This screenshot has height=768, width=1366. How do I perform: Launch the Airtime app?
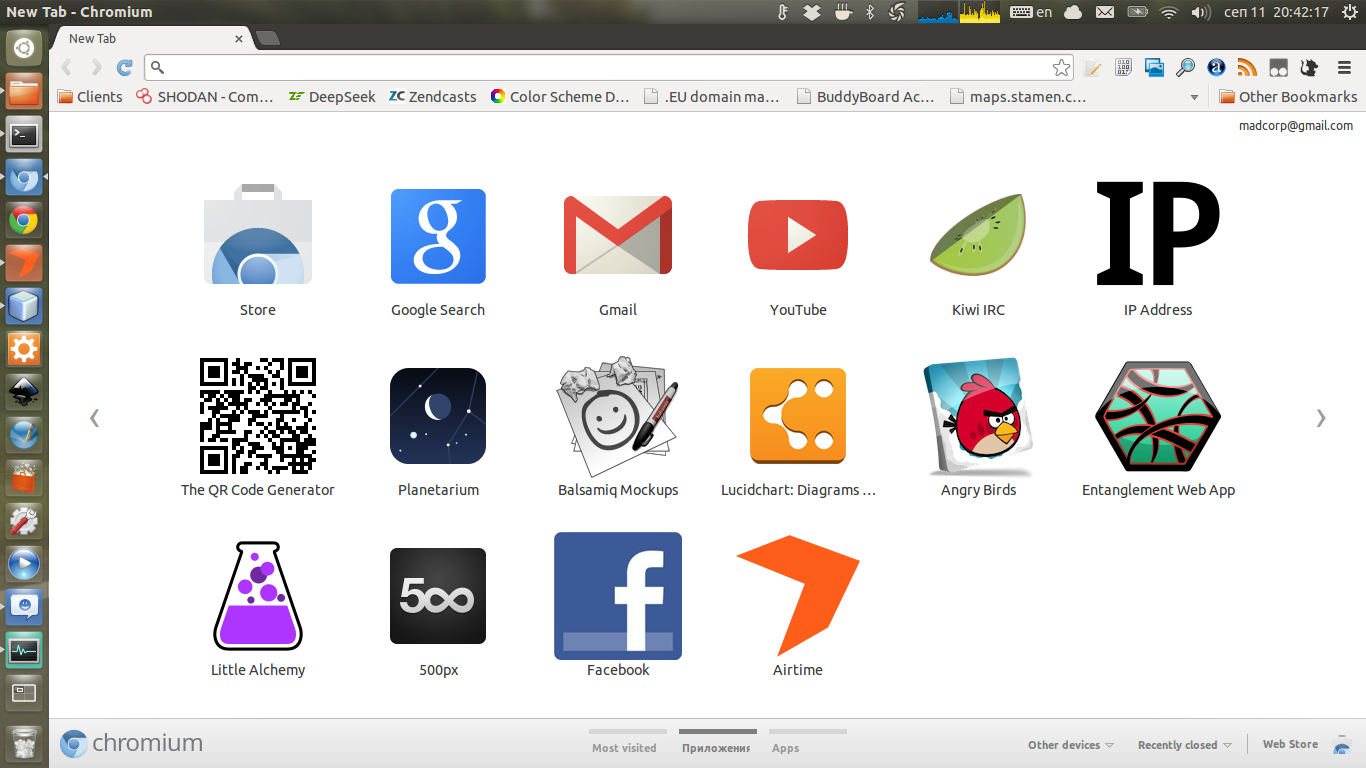coord(798,596)
